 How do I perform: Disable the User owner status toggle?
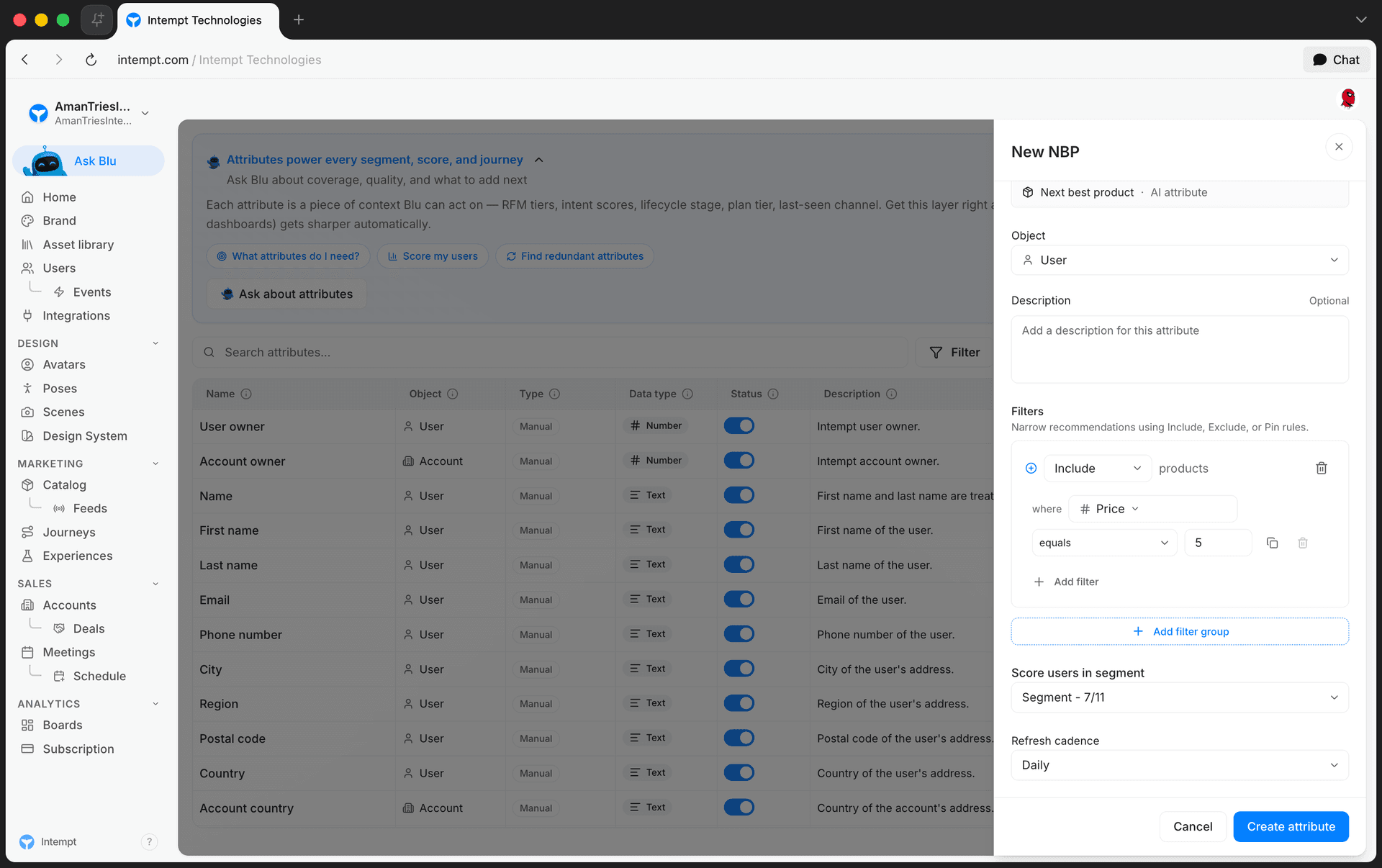739,426
